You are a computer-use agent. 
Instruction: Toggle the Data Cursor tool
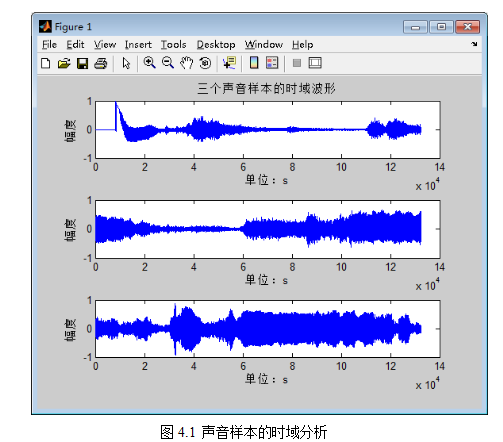click(229, 63)
